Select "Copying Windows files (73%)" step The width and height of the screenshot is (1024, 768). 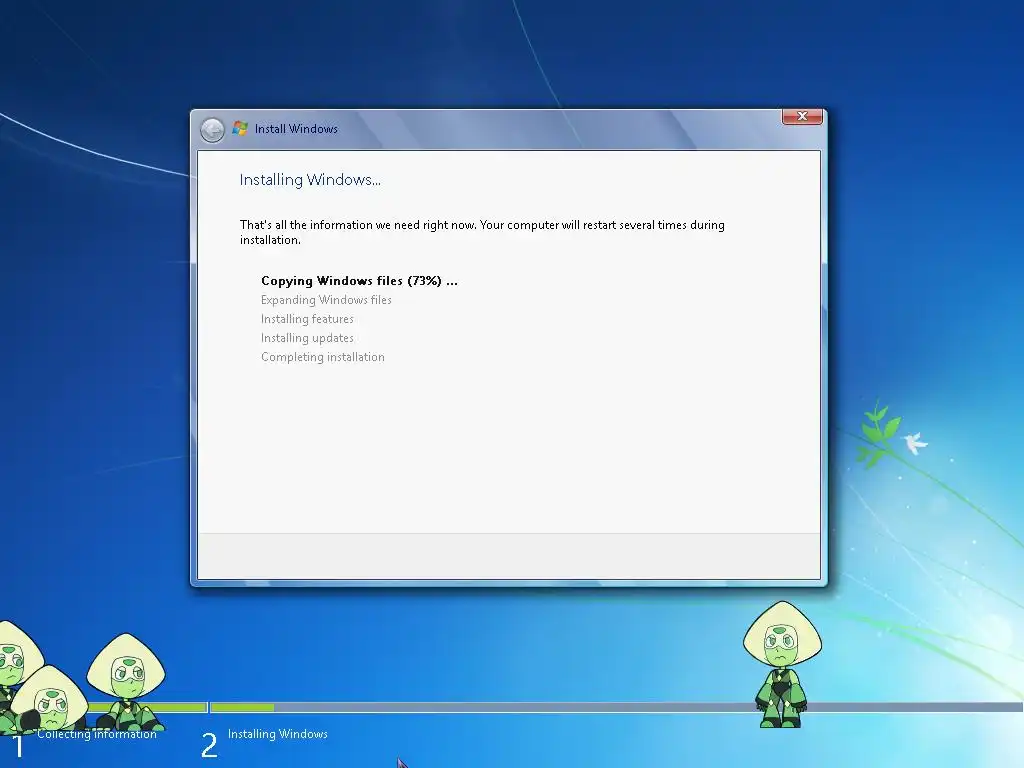359,281
